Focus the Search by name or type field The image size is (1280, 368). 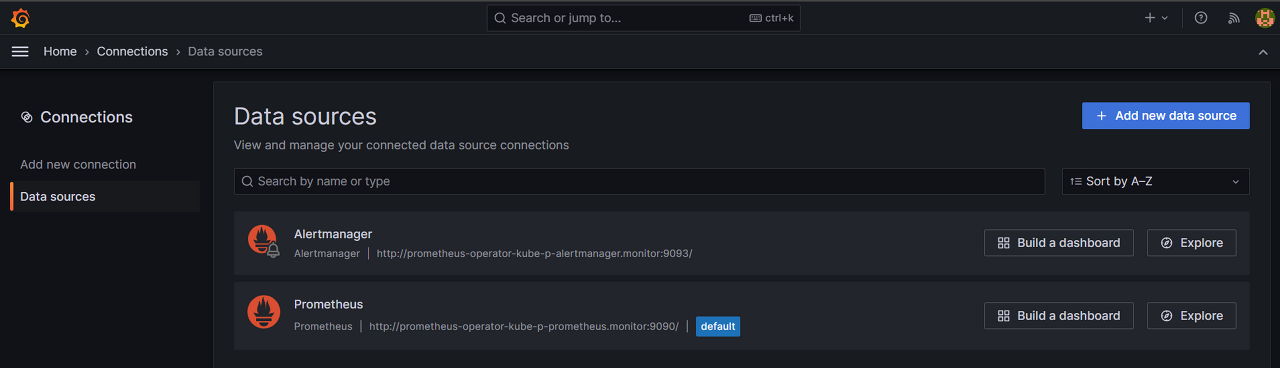pos(639,181)
